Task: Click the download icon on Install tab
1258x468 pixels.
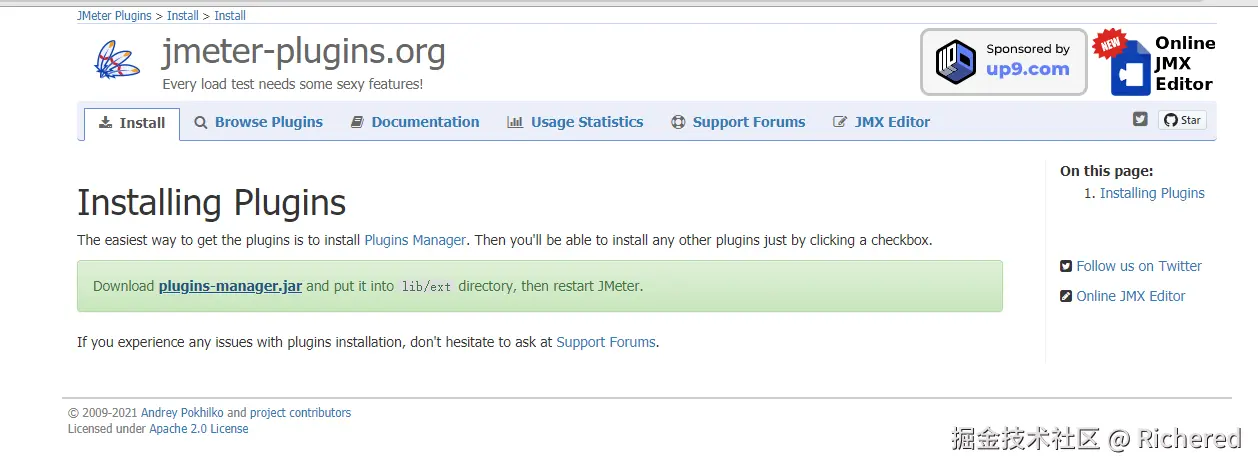Action: pyautogui.click(x=106, y=123)
